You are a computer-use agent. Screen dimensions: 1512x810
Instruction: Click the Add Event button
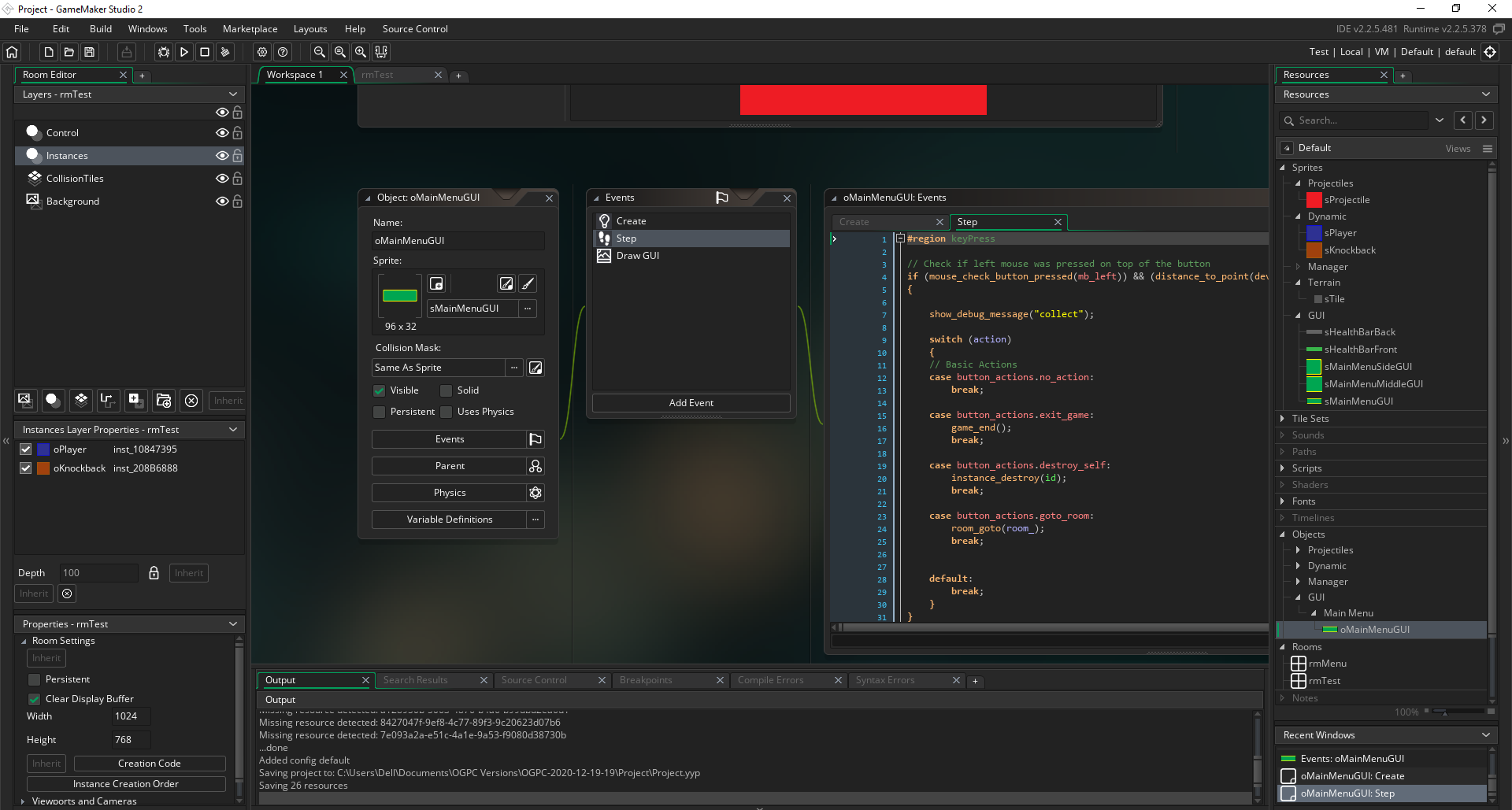tap(691, 402)
